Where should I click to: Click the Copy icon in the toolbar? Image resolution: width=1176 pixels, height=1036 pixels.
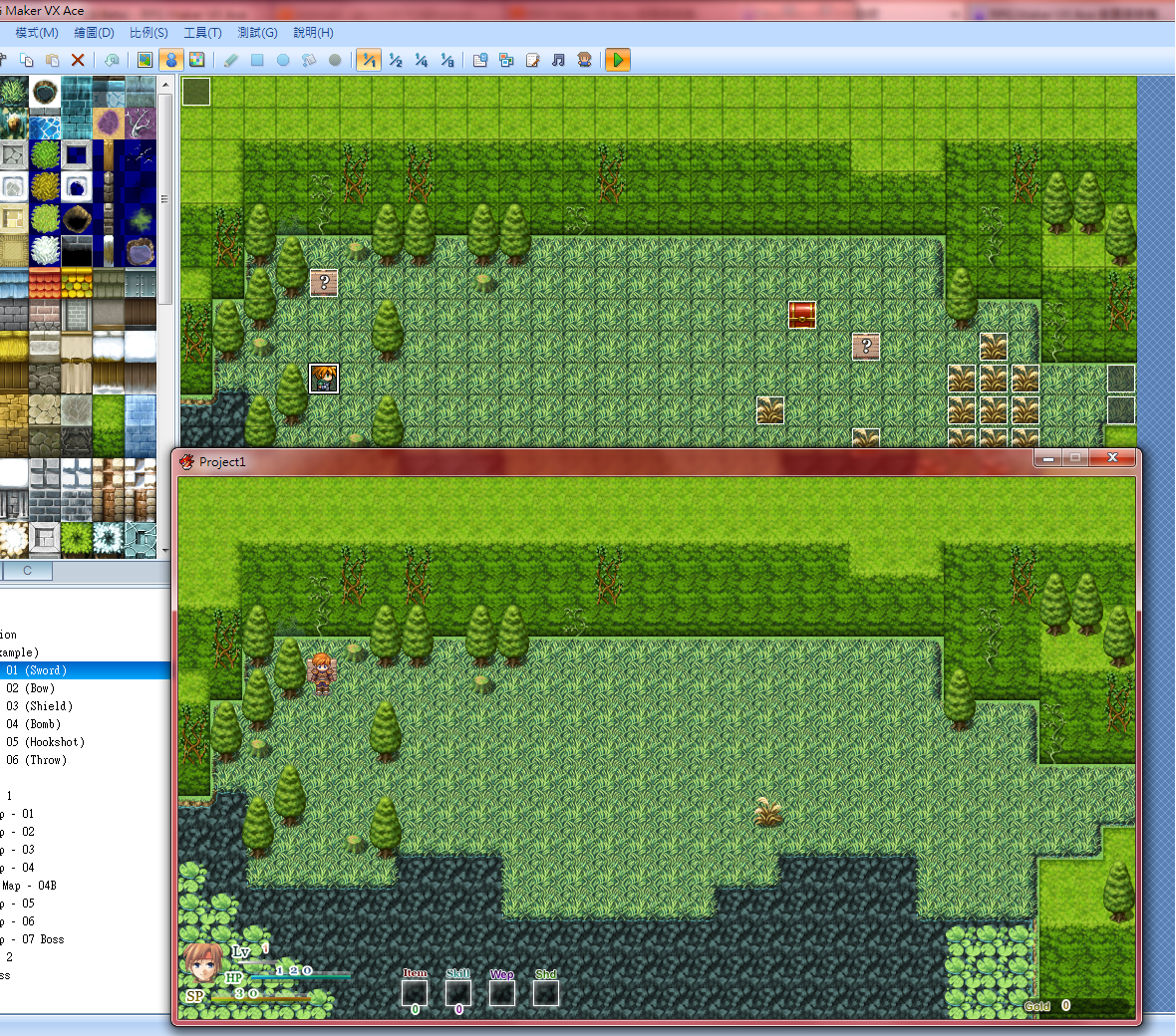26,60
